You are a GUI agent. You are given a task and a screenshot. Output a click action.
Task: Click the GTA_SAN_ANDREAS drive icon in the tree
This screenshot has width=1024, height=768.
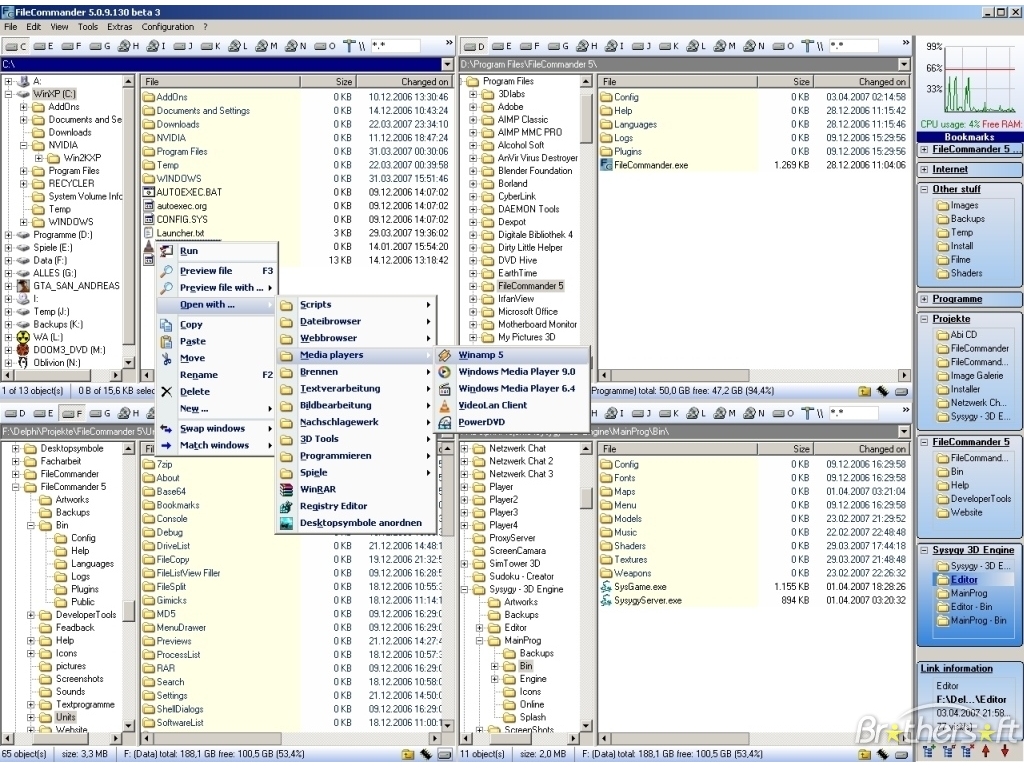(x=24, y=286)
